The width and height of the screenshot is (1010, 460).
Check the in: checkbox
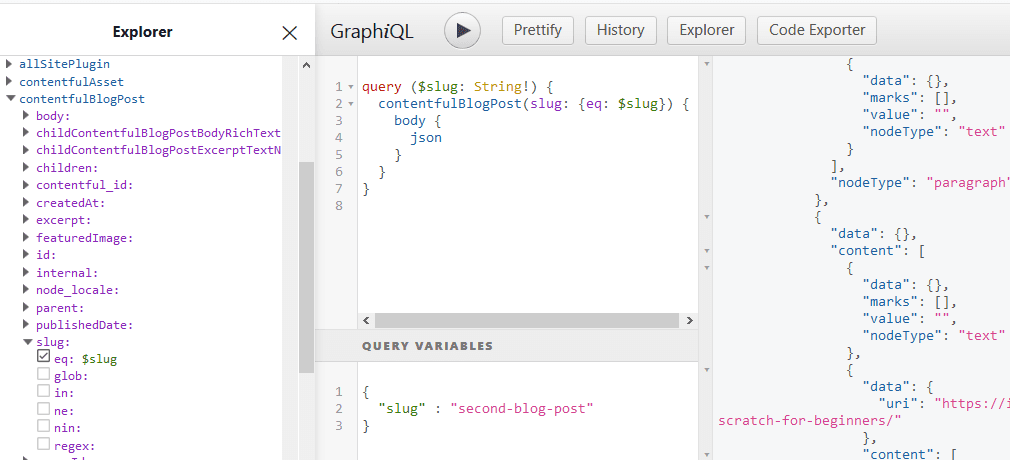tap(43, 391)
